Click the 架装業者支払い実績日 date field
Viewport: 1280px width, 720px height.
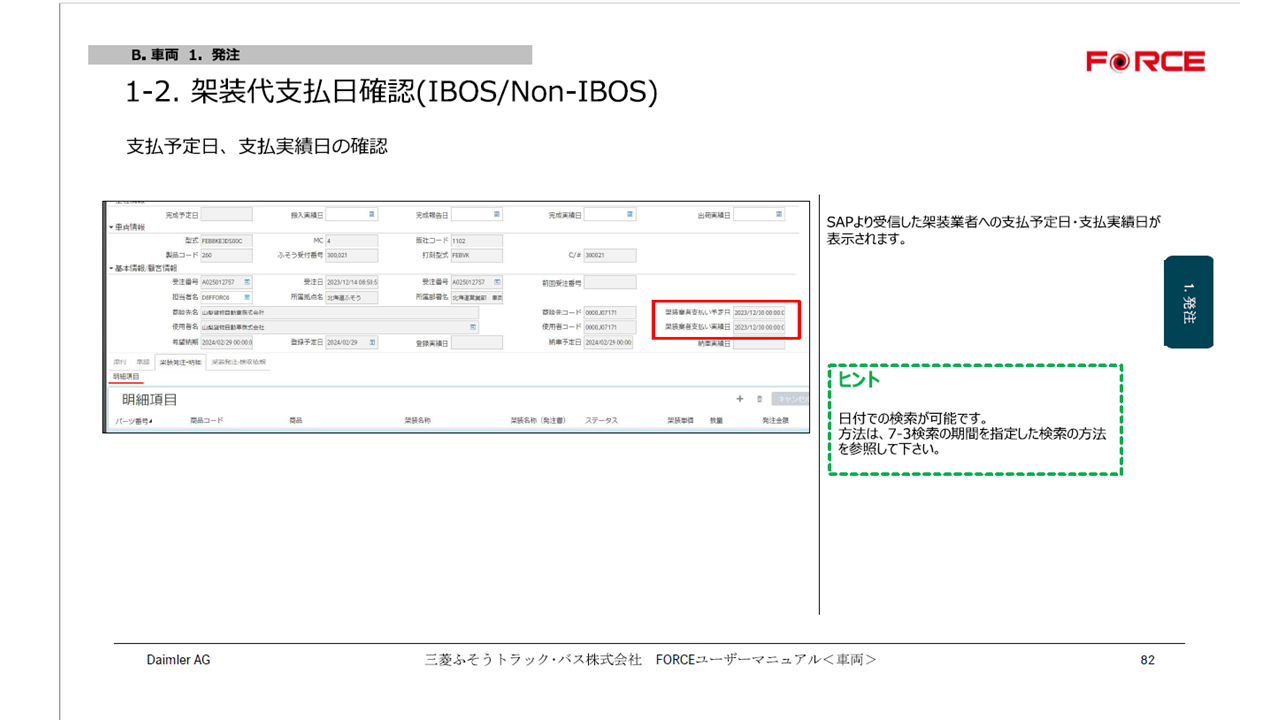pos(759,327)
